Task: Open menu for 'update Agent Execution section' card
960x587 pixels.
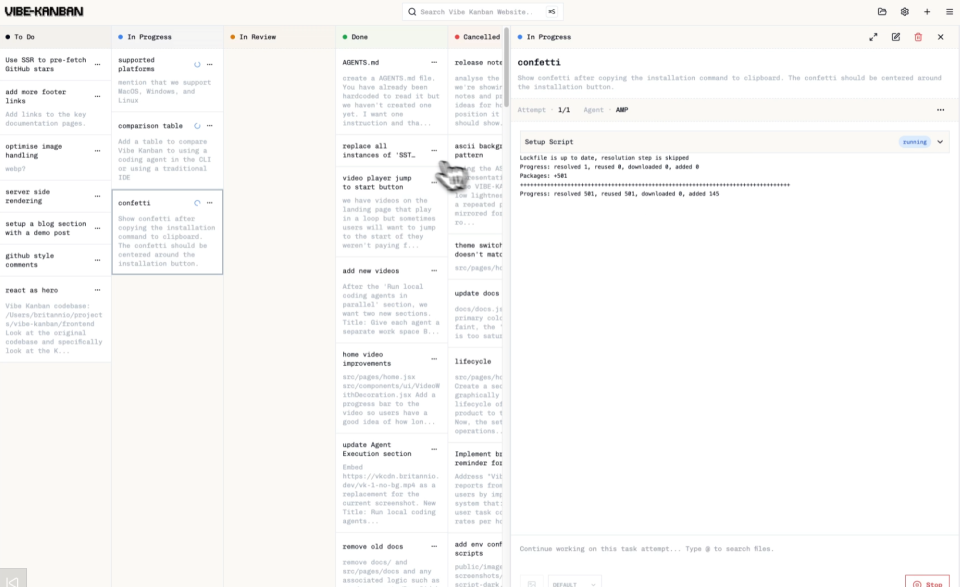Action: point(434,449)
